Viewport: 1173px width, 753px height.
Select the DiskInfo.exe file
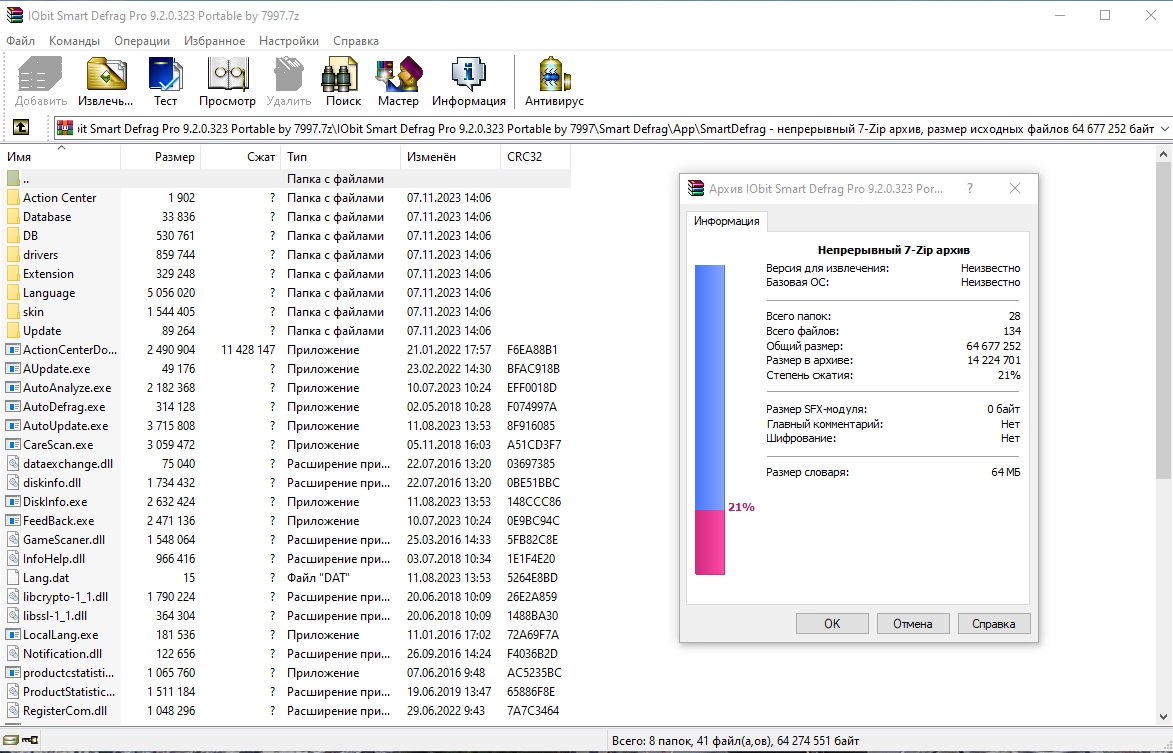point(55,502)
